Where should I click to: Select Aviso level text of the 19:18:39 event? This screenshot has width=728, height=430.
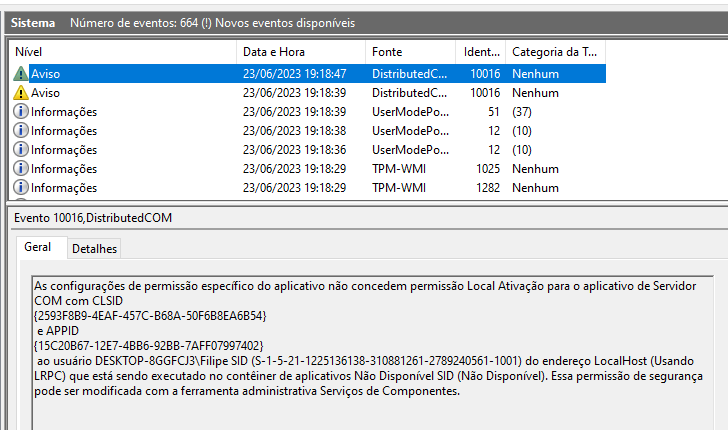coord(46,93)
